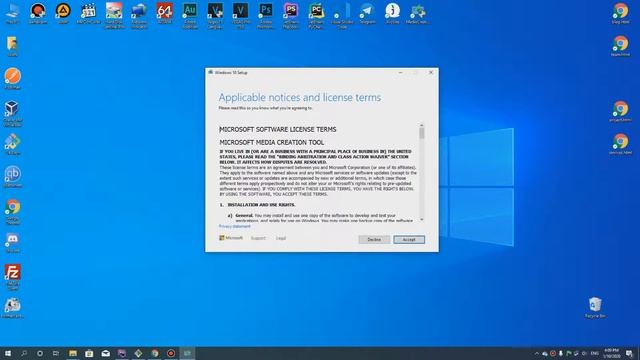Select the AIMP desktop icon

click(x=63, y=13)
